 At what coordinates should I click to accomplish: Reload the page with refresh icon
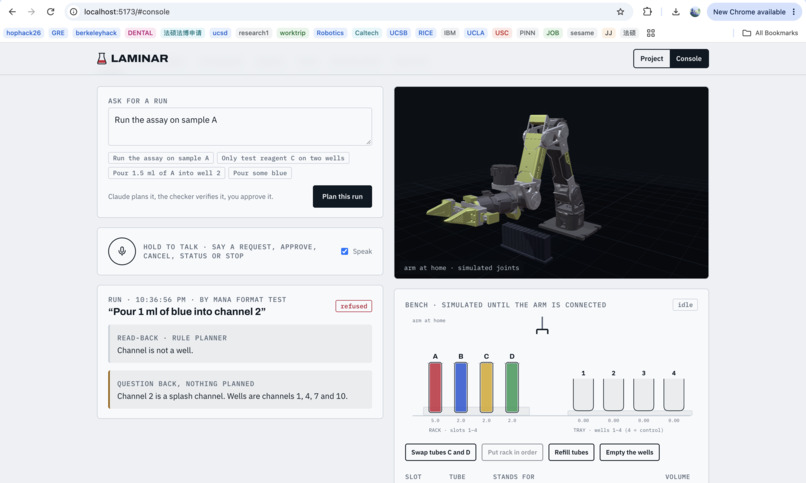50,11
